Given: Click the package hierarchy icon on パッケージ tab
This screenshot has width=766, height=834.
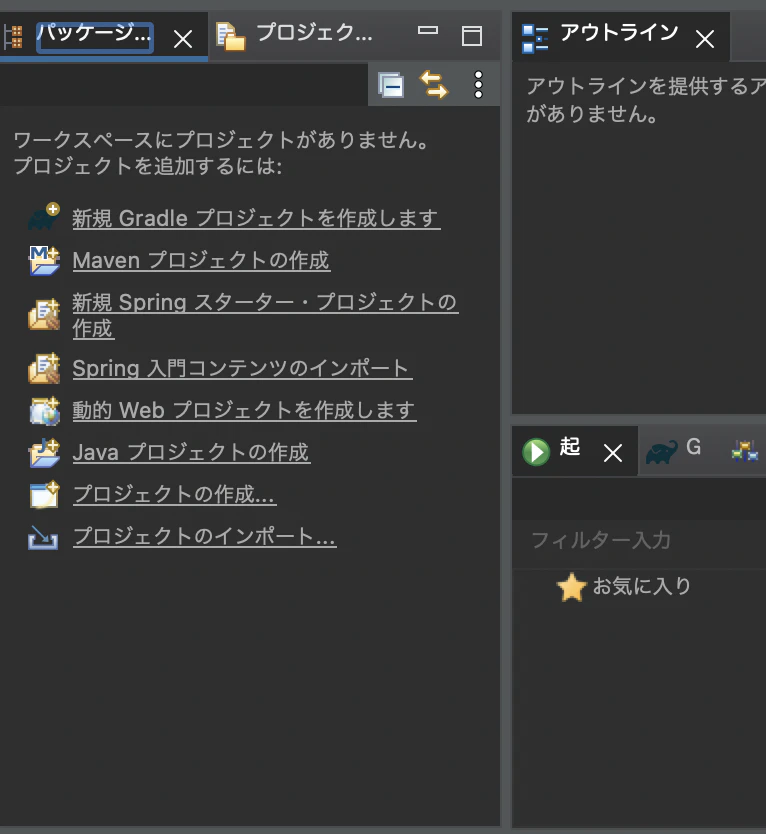Looking at the screenshot, I should point(13,37).
